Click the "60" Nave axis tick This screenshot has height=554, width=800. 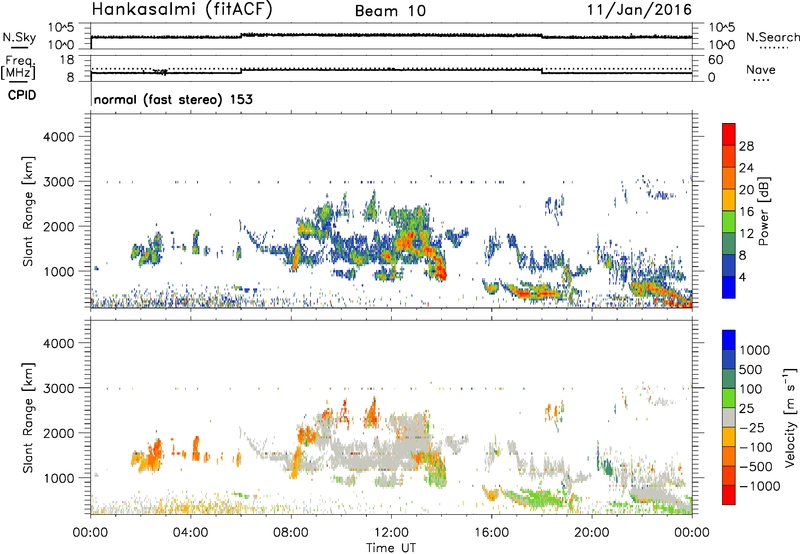click(716, 60)
